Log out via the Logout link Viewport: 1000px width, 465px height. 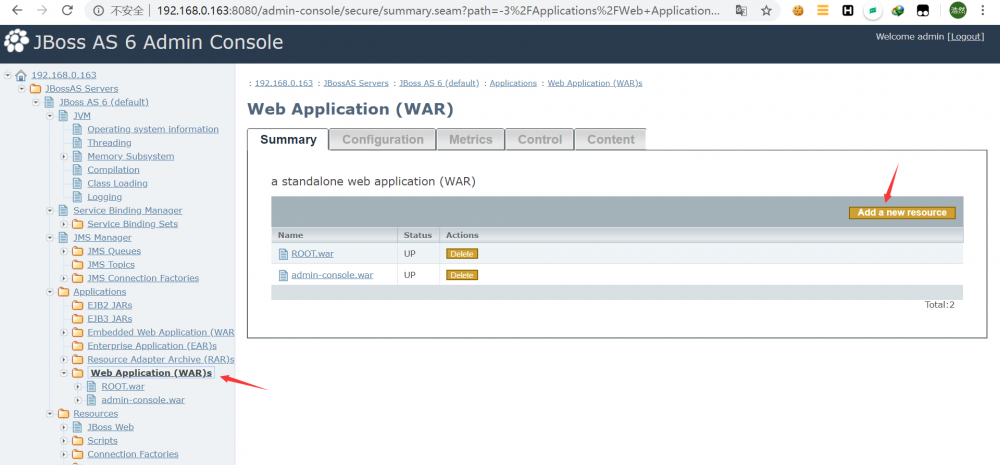pos(966,36)
